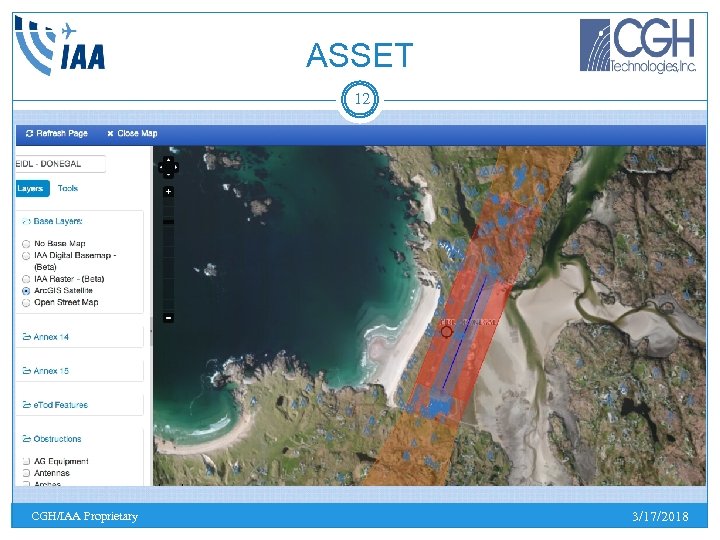Click the folder icon beside Annex 14
The height and width of the screenshot is (540, 720).
(x=27, y=337)
